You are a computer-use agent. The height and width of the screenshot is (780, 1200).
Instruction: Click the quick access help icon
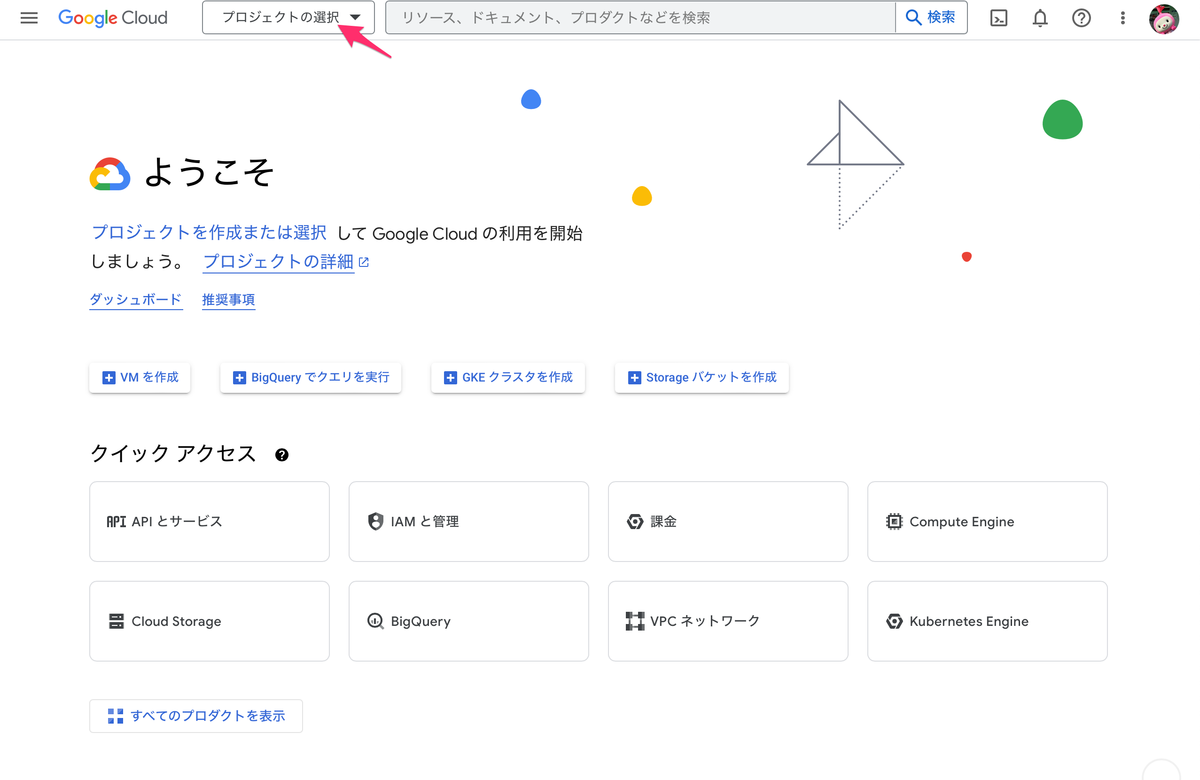(282, 455)
